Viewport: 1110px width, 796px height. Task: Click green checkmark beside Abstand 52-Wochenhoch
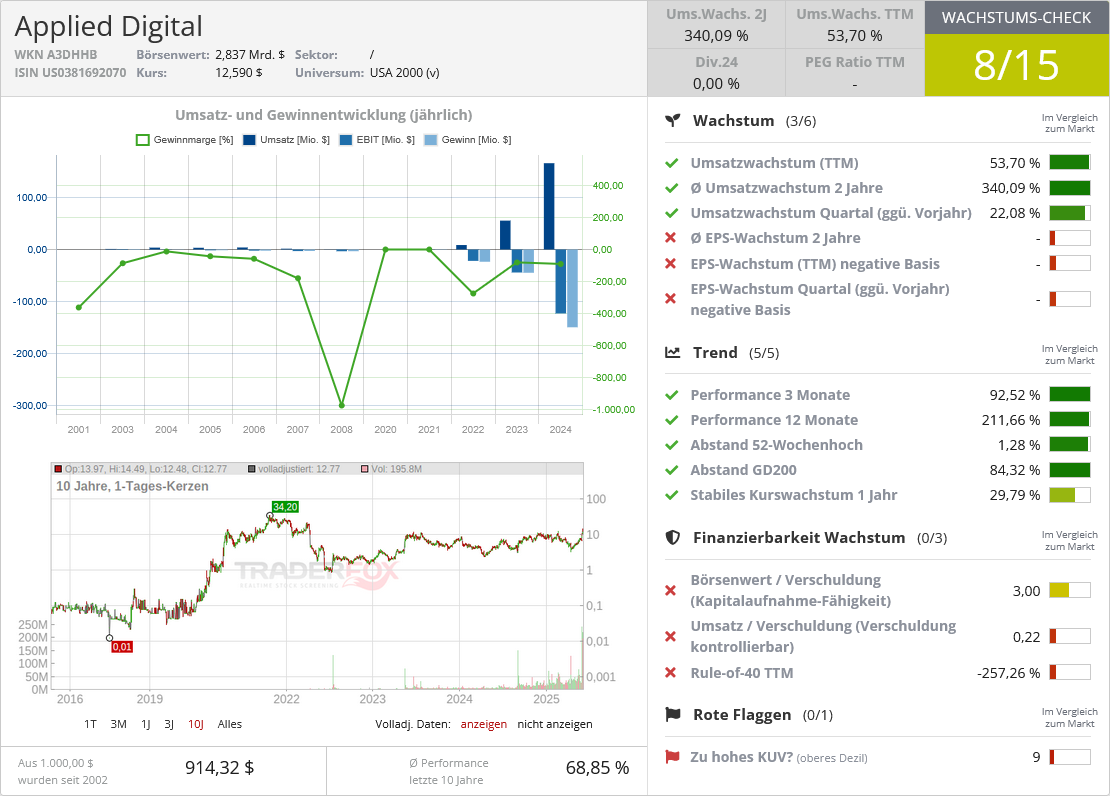[x=671, y=445]
